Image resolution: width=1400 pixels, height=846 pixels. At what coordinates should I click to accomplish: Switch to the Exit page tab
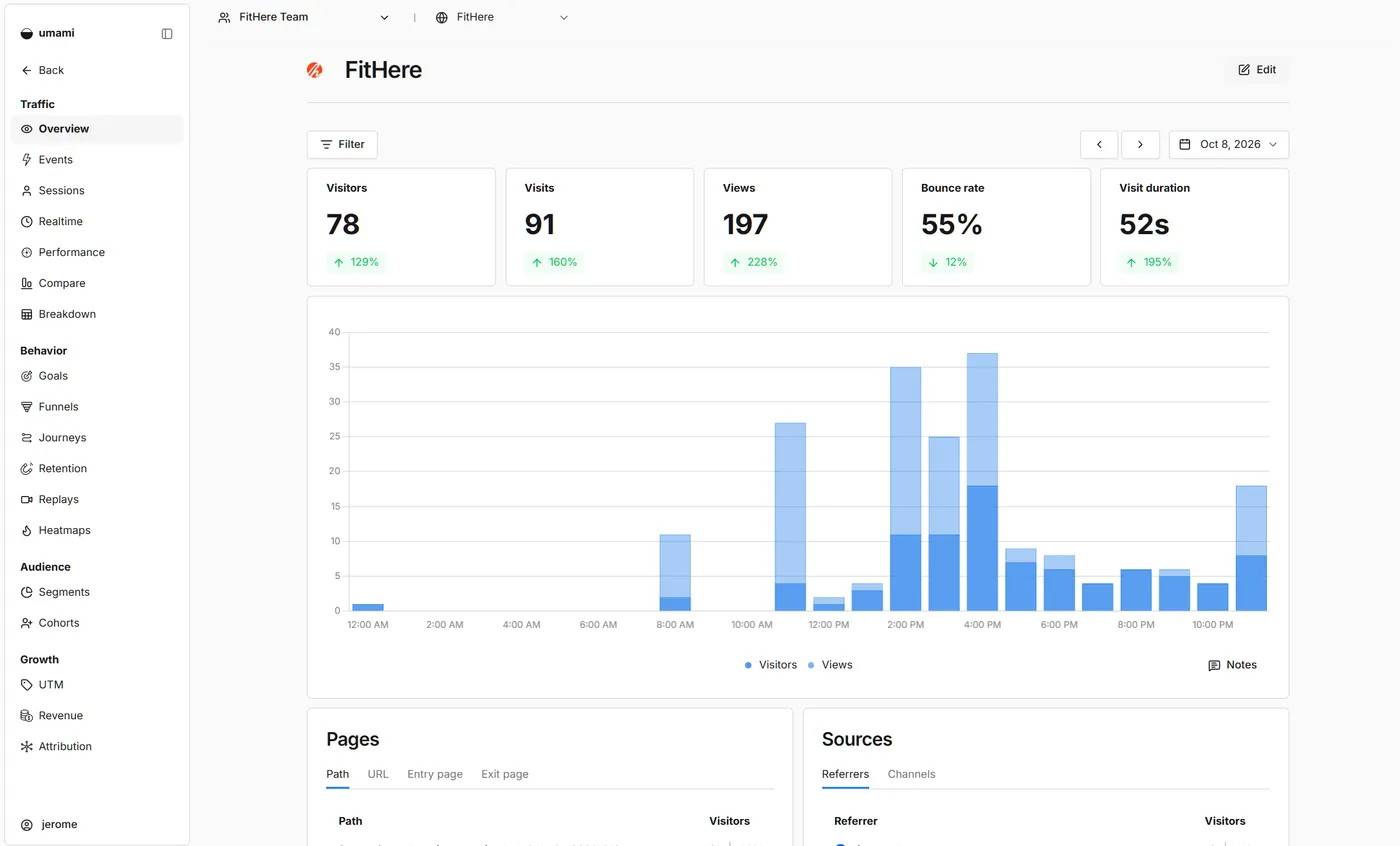click(x=505, y=774)
